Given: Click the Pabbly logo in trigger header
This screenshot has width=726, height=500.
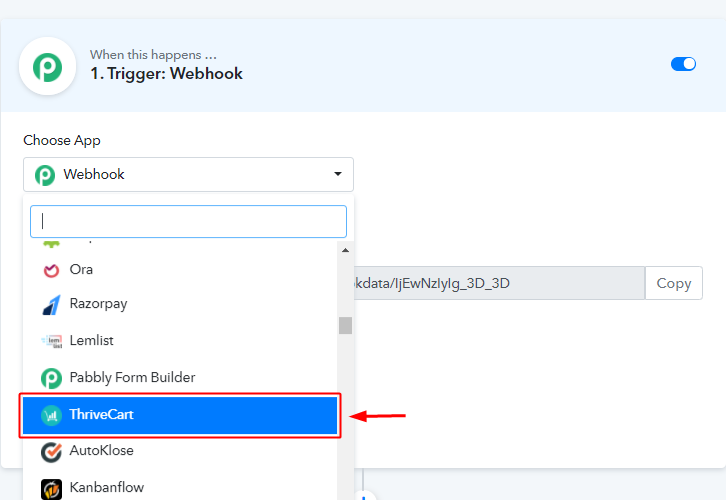Looking at the screenshot, I should coord(47,66).
